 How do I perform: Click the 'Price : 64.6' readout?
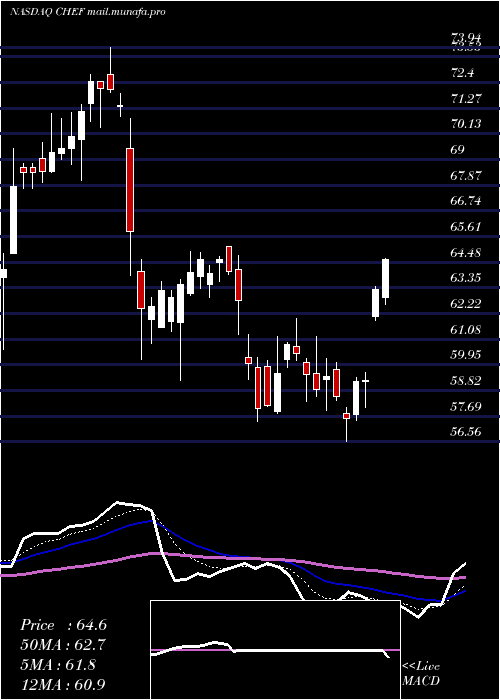63,625
